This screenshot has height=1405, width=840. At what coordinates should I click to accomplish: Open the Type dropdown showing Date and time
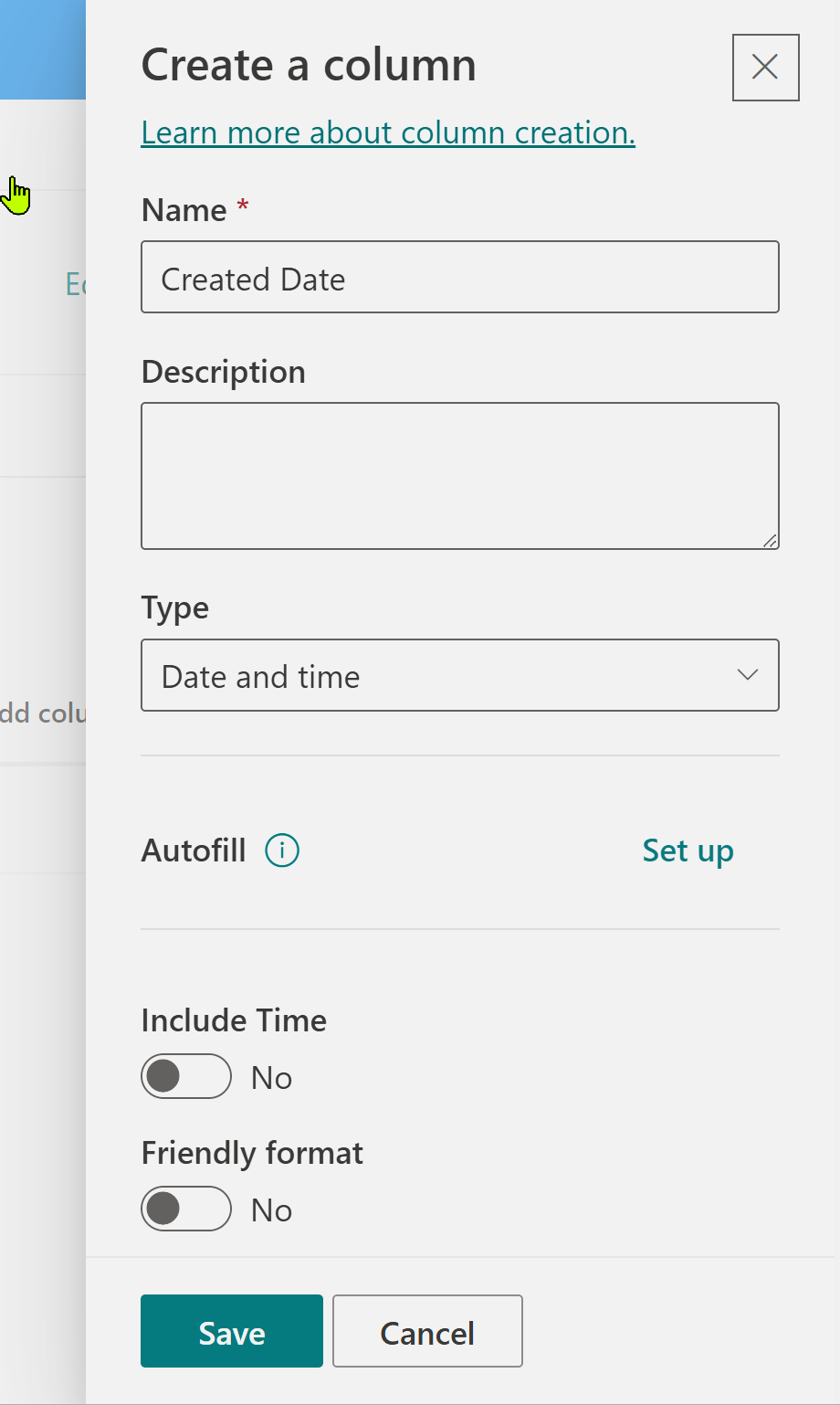(x=460, y=675)
